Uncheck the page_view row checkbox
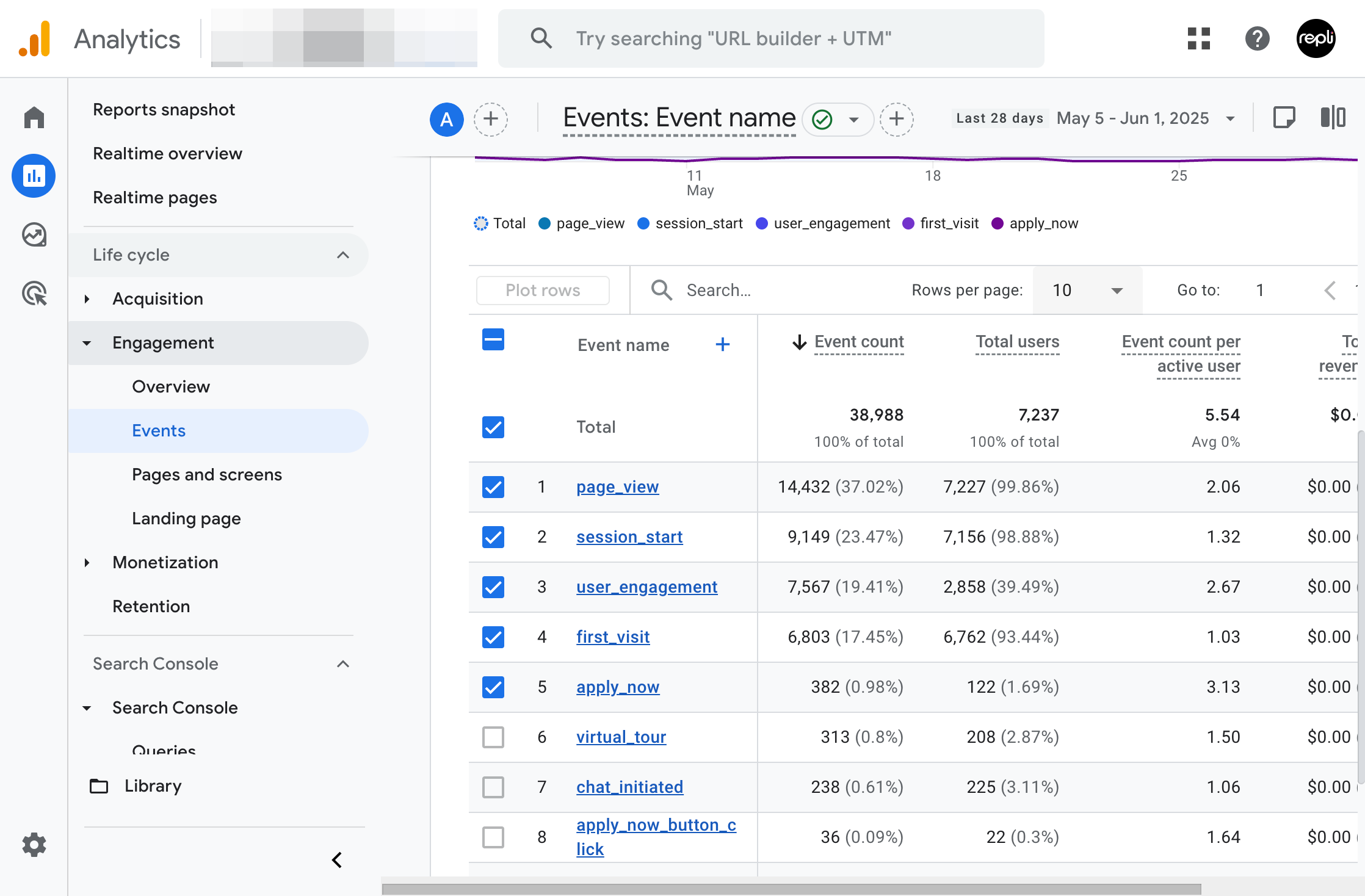1365x896 pixels. pos(493,487)
